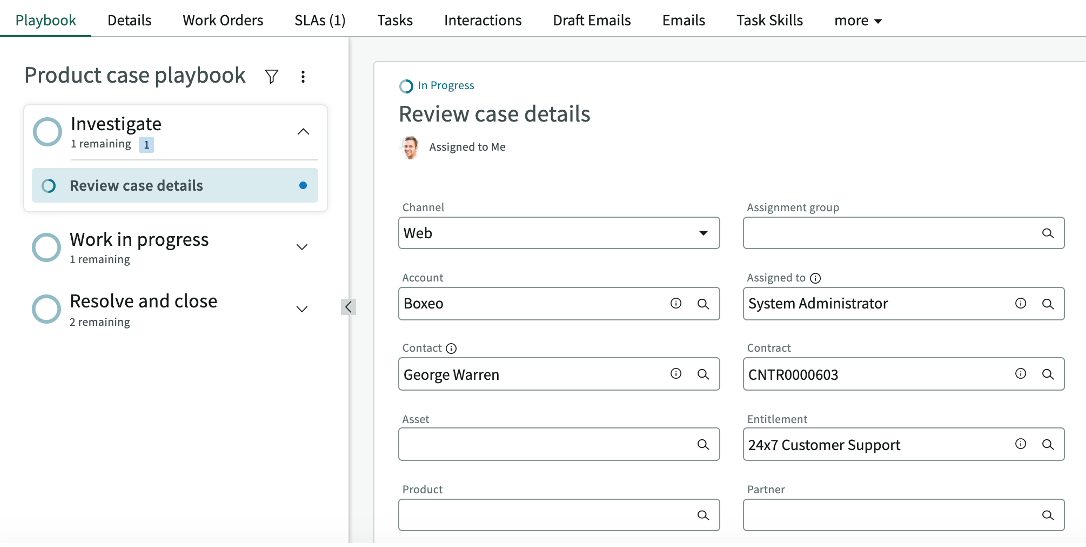Click into the empty Partner field
This screenshot has width=1086, height=547.
904,515
